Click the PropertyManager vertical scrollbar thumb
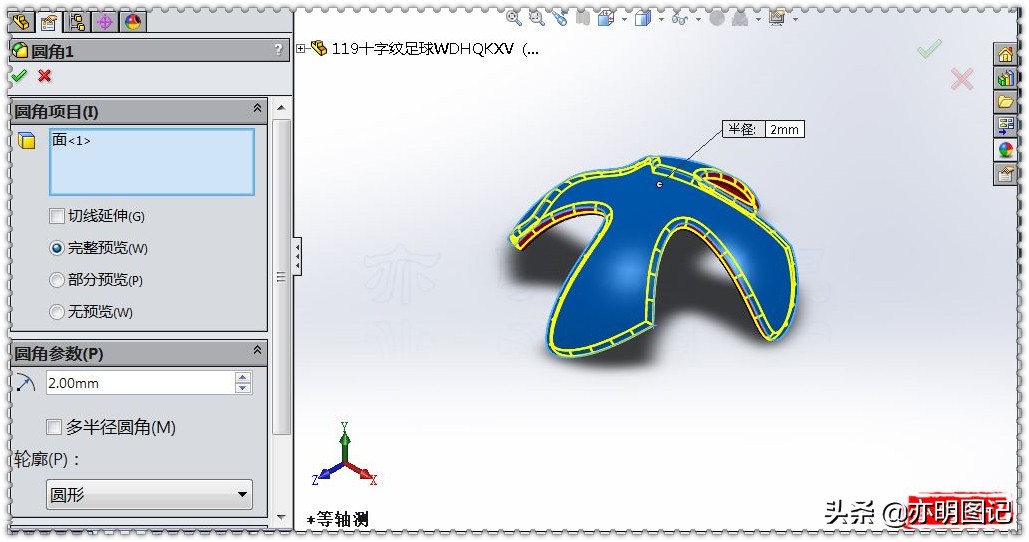Image resolution: width=1029 pixels, height=542 pixels. 281,276
